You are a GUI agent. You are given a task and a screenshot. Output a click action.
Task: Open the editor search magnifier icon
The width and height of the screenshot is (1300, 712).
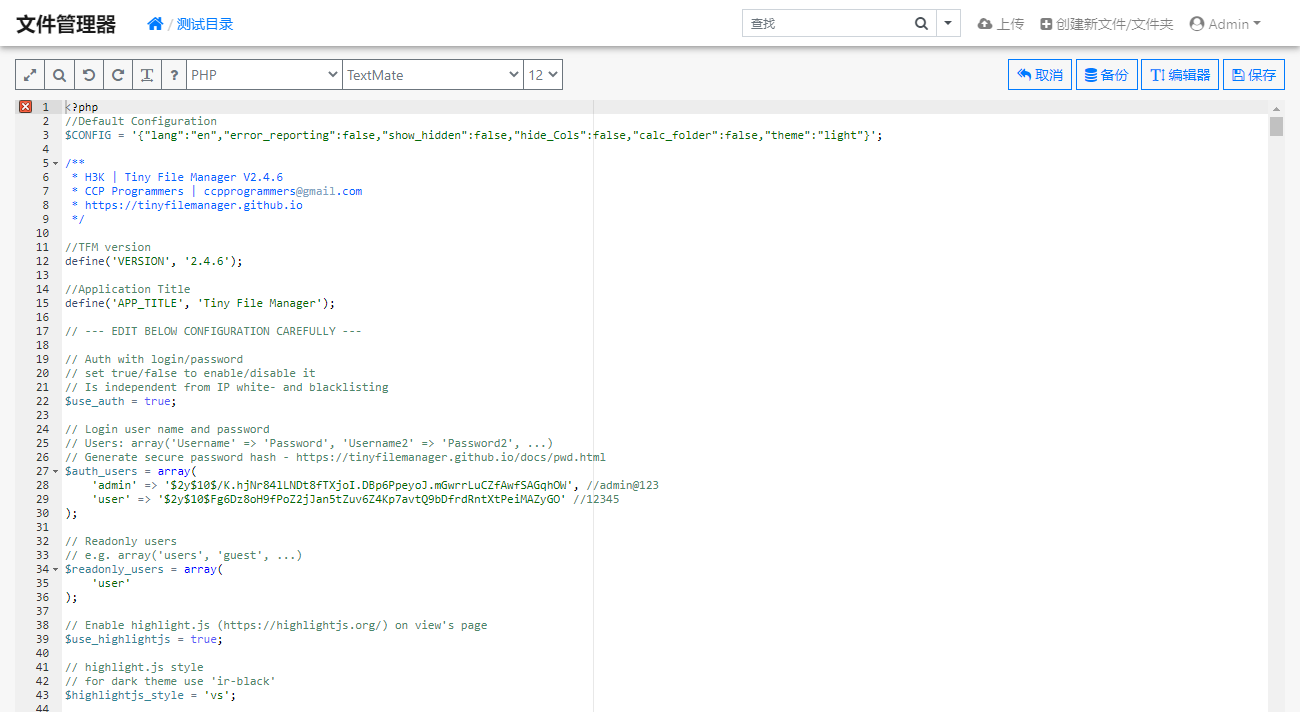(58, 74)
